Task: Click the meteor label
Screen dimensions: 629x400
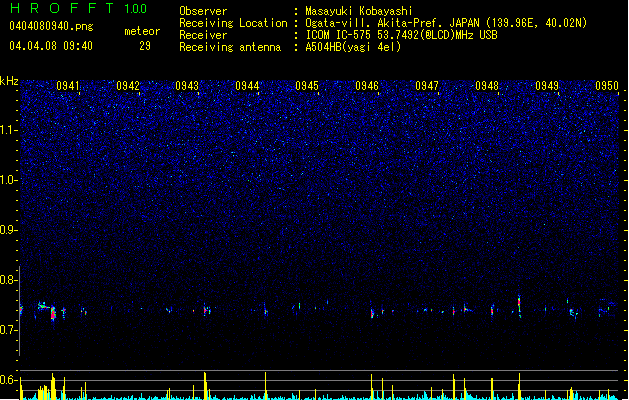Action: pyautogui.click(x=142, y=31)
